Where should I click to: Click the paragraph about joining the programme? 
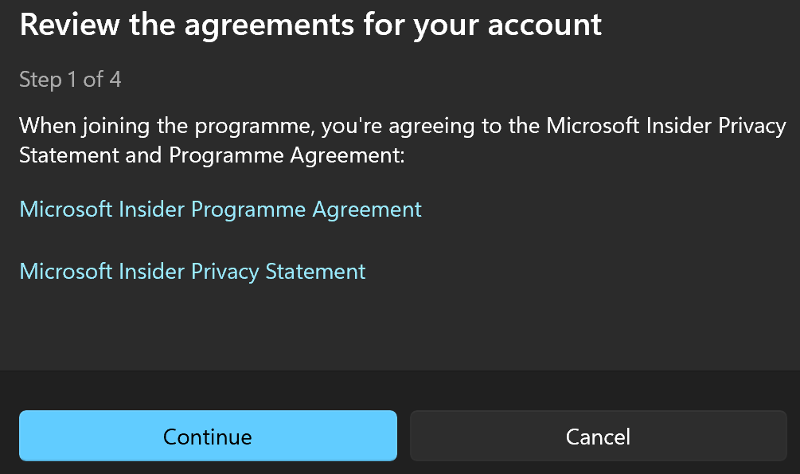point(403,140)
